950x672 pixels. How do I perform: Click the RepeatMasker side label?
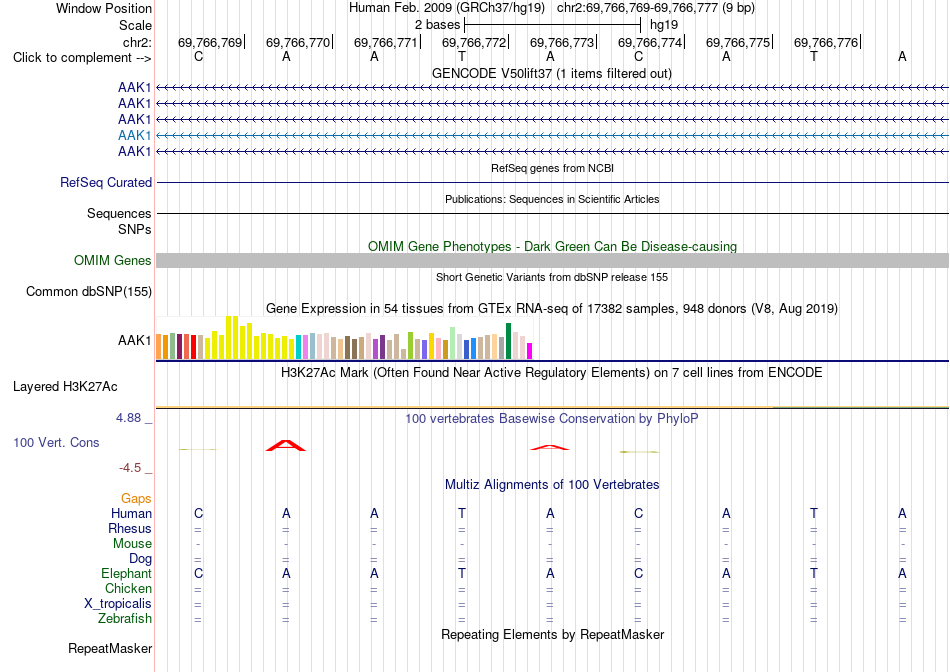[x=110, y=648]
